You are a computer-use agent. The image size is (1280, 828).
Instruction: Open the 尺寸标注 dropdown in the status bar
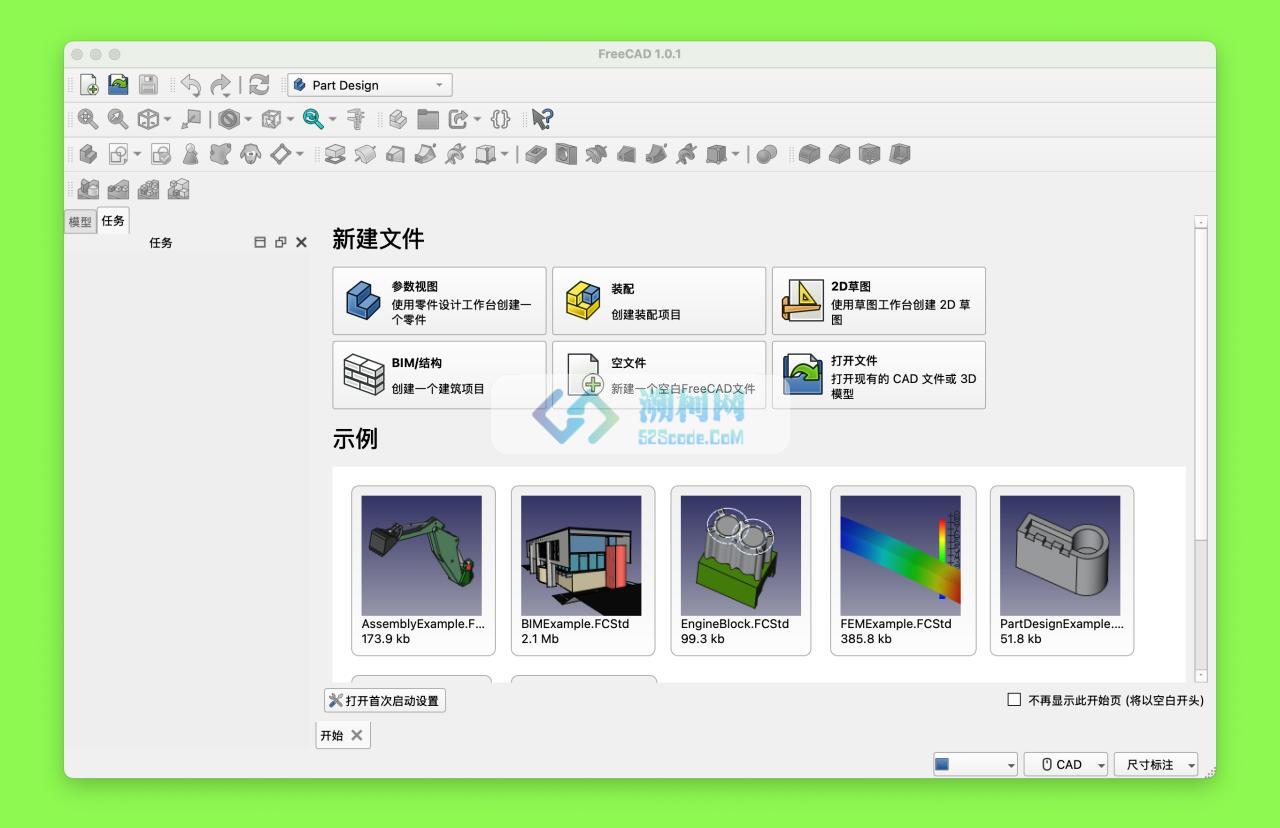tap(1156, 764)
